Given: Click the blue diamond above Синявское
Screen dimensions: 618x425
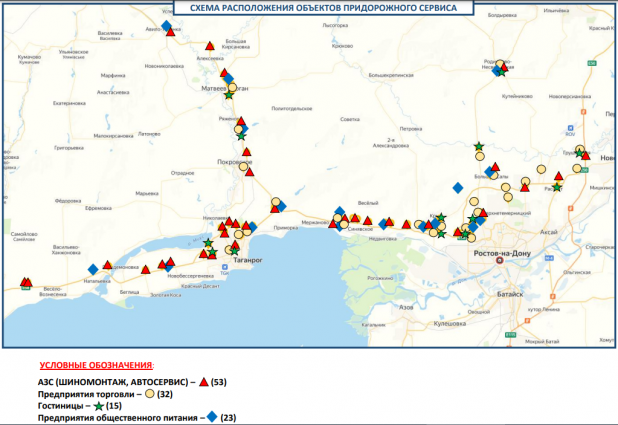Looking at the screenshot, I should [339, 211].
